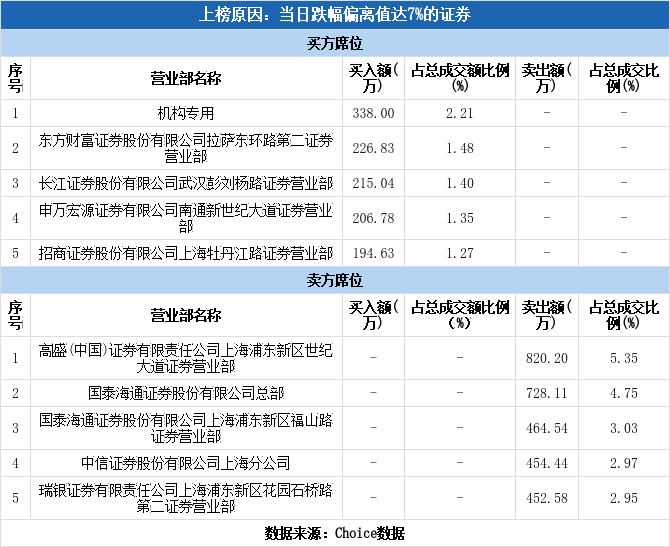The width and height of the screenshot is (670, 547).
Task: Click 营业部名称 header in buyer table
Action: (186, 78)
